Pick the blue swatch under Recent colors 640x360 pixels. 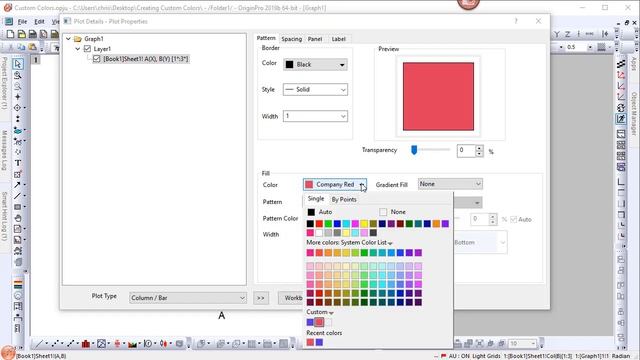[319, 342]
